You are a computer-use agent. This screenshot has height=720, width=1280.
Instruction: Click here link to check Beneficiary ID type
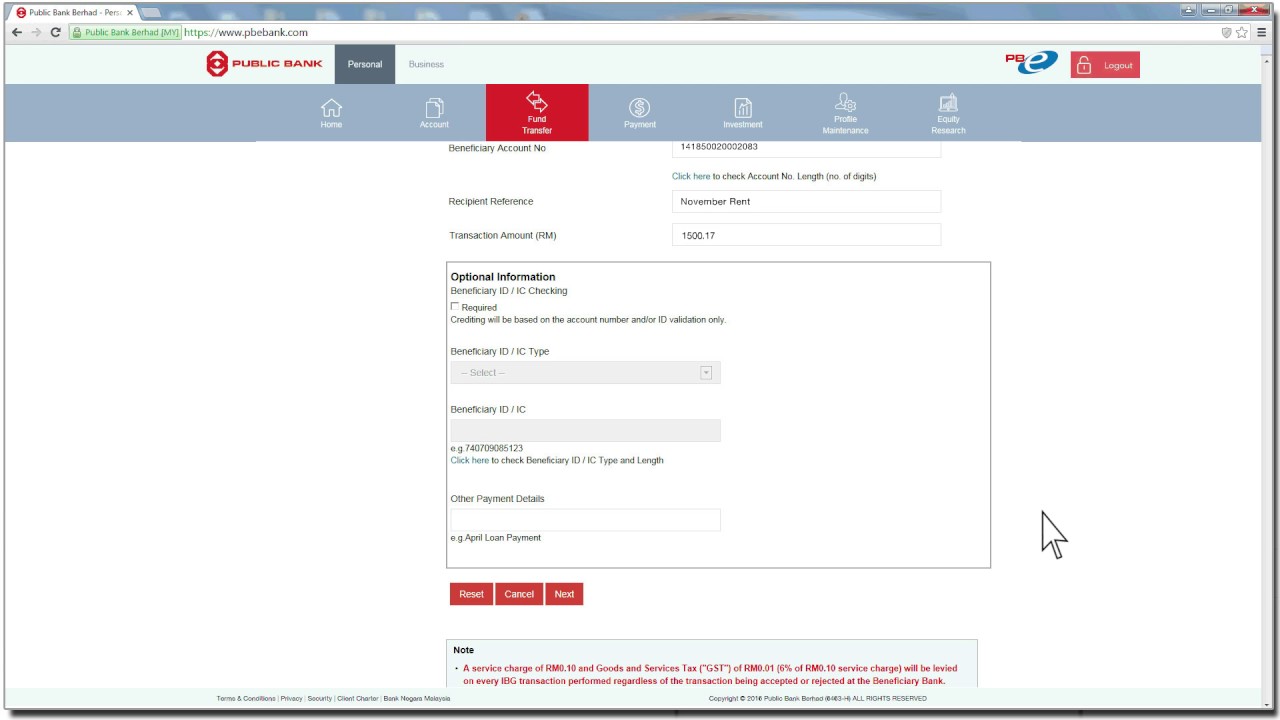click(x=470, y=460)
